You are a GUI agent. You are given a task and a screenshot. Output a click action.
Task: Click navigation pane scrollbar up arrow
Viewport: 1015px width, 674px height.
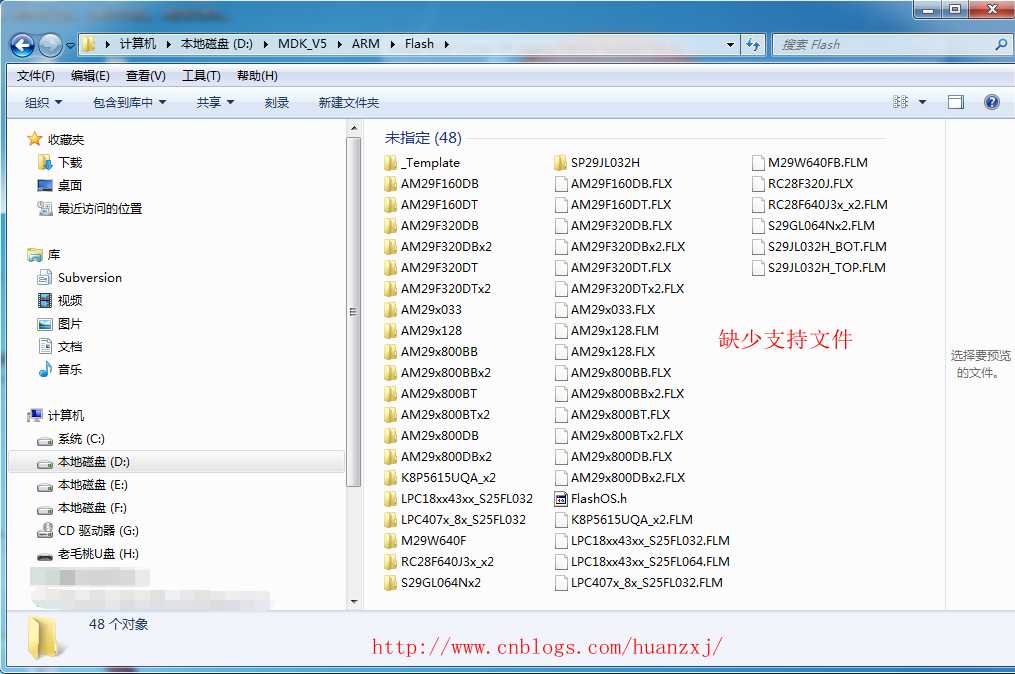coord(353,128)
